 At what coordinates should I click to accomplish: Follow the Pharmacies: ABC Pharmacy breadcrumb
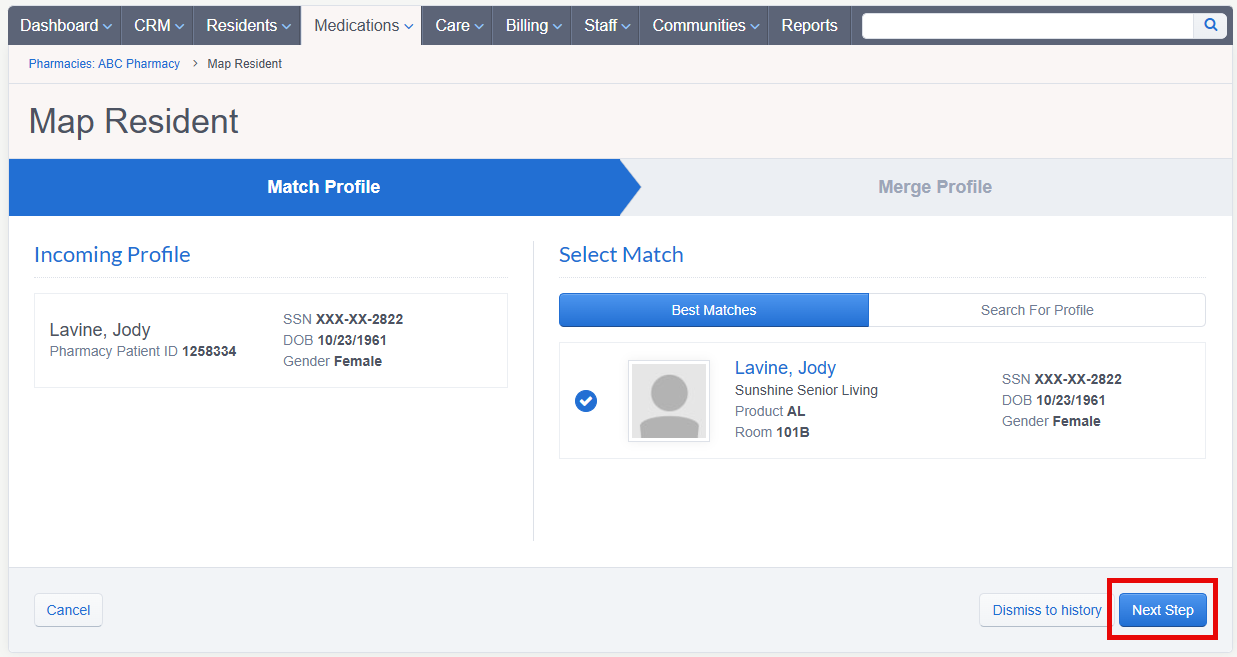click(104, 64)
